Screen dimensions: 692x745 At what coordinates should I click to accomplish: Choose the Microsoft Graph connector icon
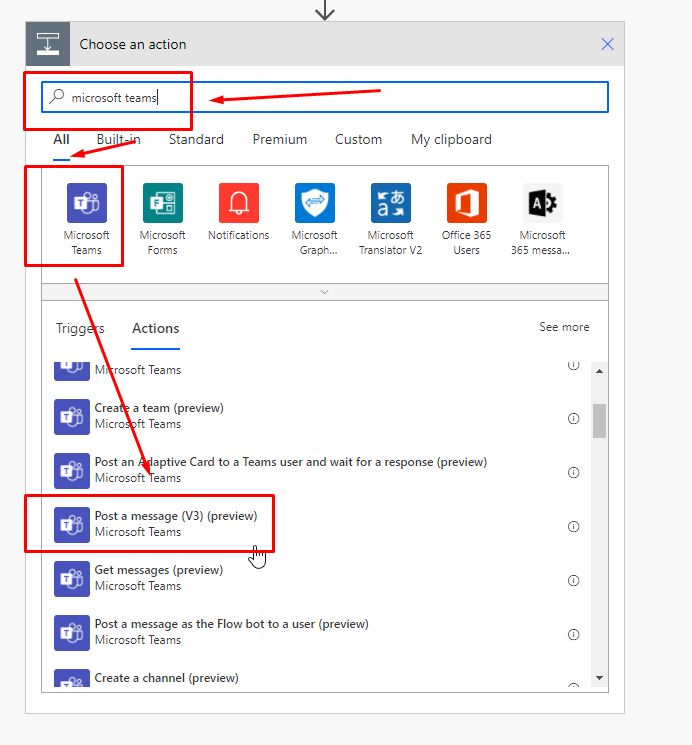pos(315,203)
